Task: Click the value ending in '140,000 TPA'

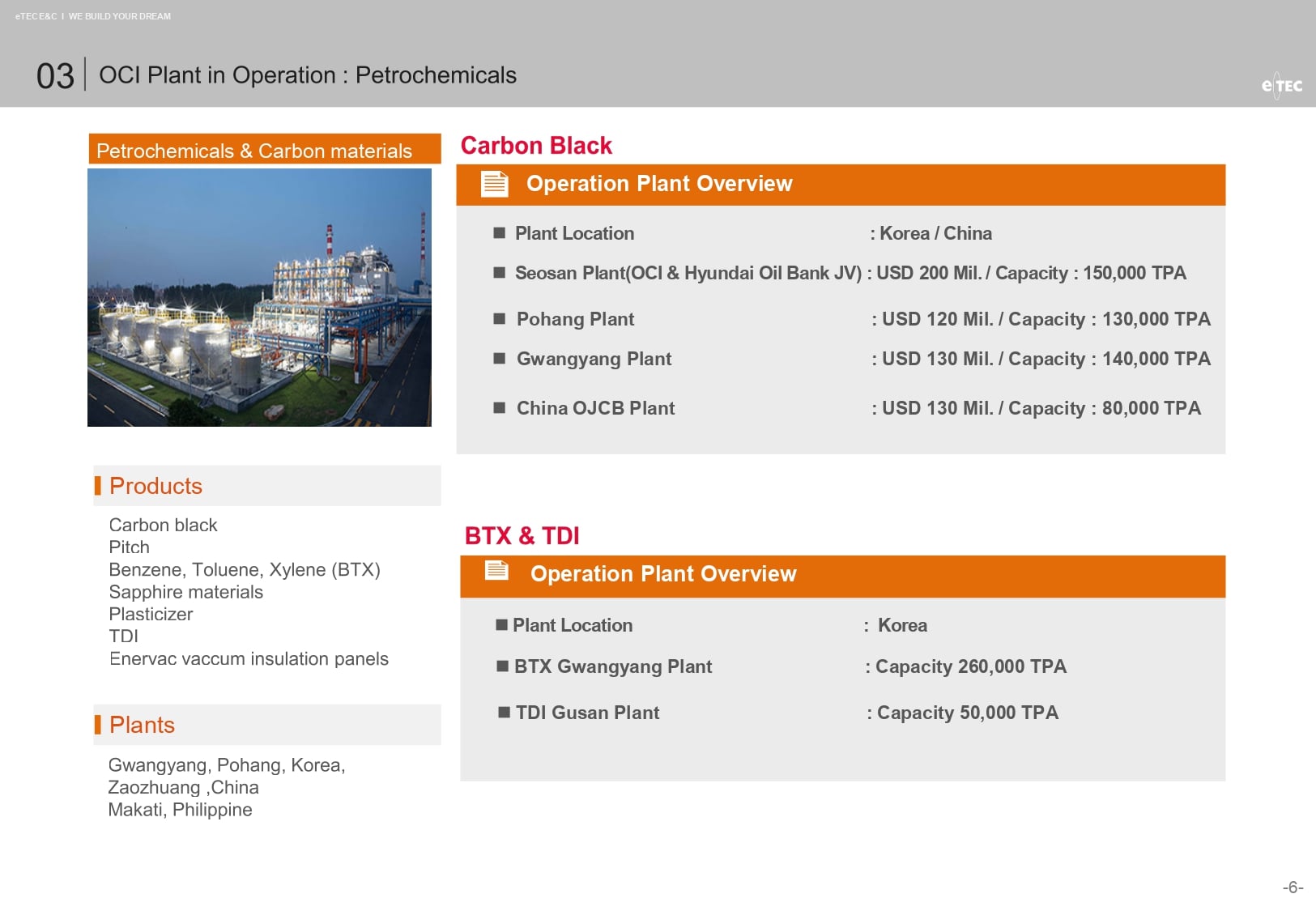Action: click(1046, 359)
